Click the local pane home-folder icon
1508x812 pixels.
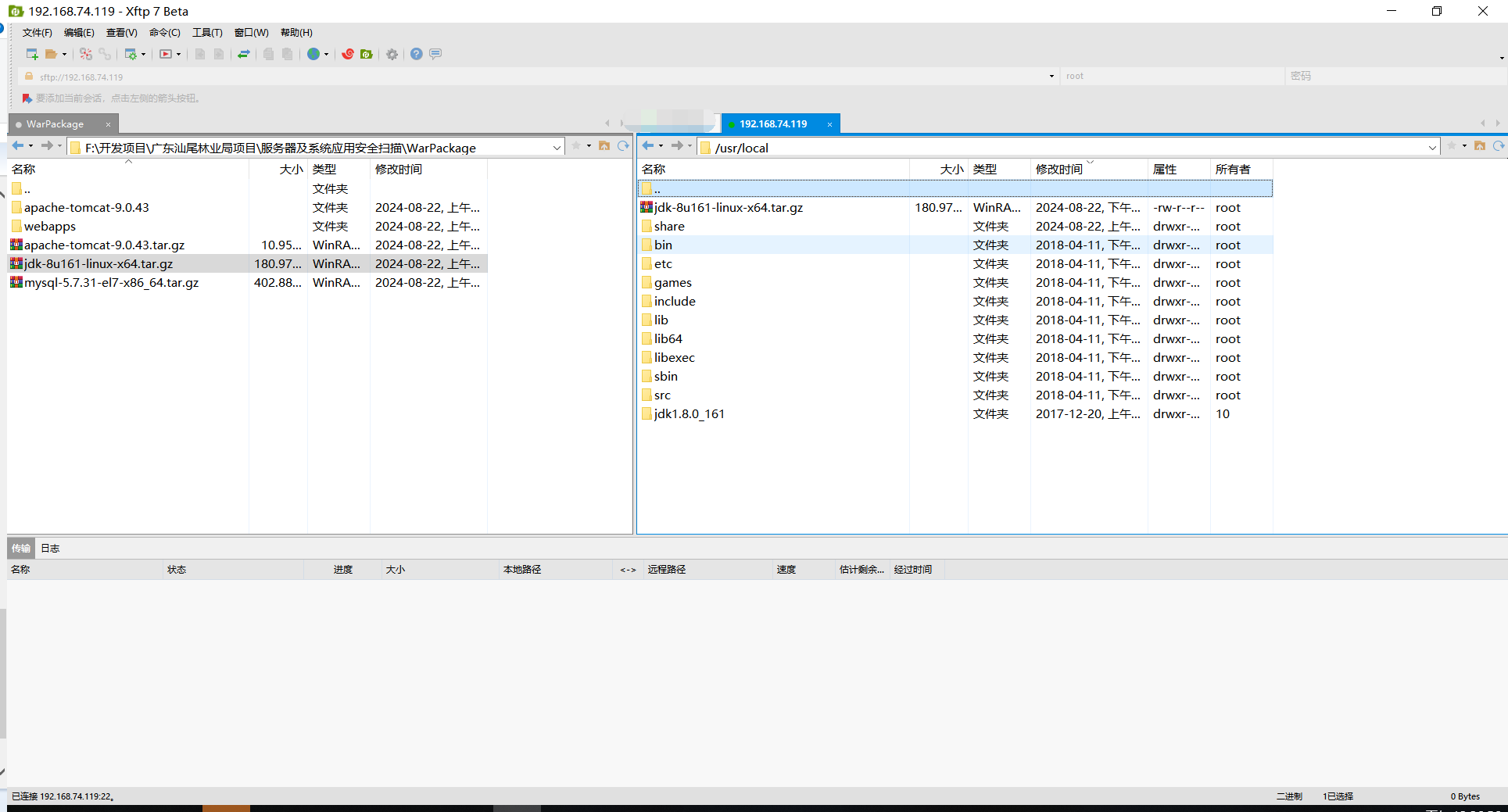pos(604,146)
